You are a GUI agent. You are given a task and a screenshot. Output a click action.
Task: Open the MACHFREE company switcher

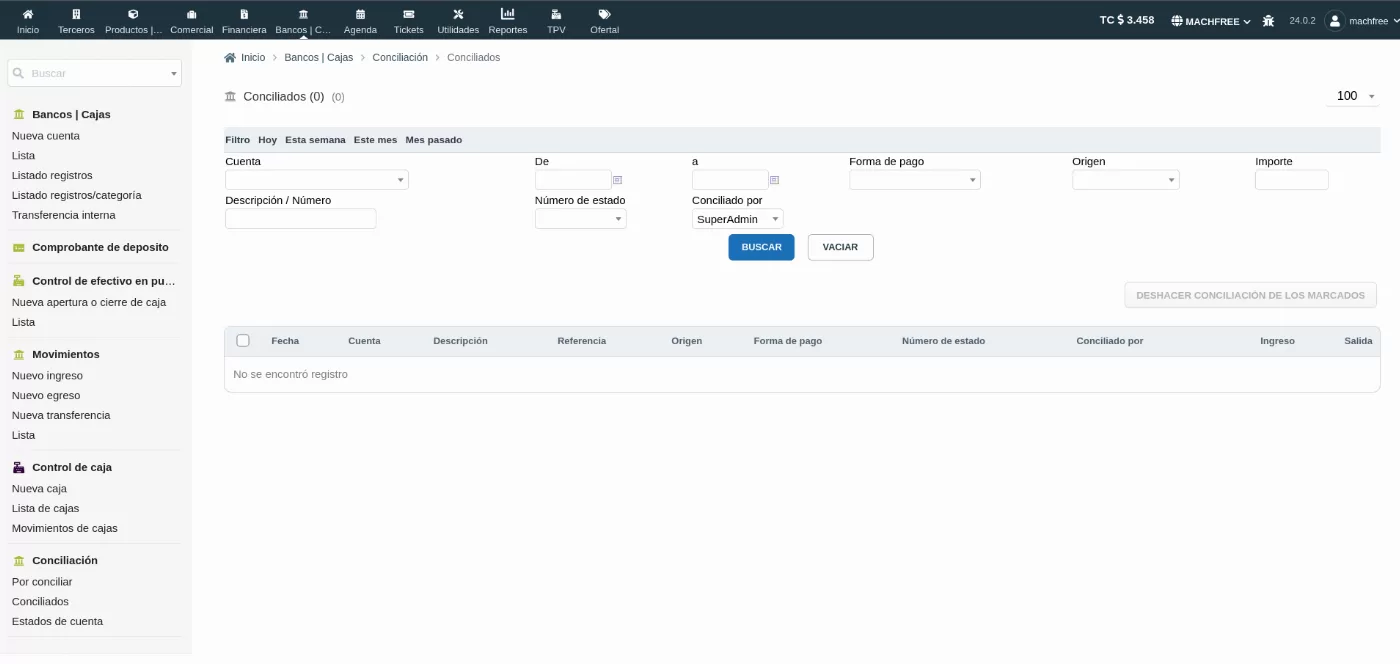tap(1211, 21)
